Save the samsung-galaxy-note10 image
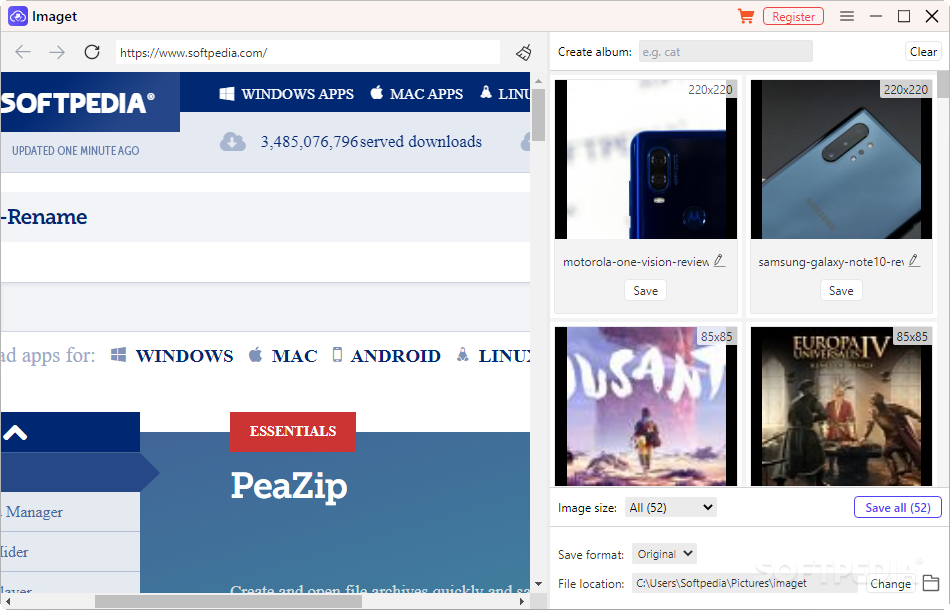950x610 pixels. coord(841,291)
